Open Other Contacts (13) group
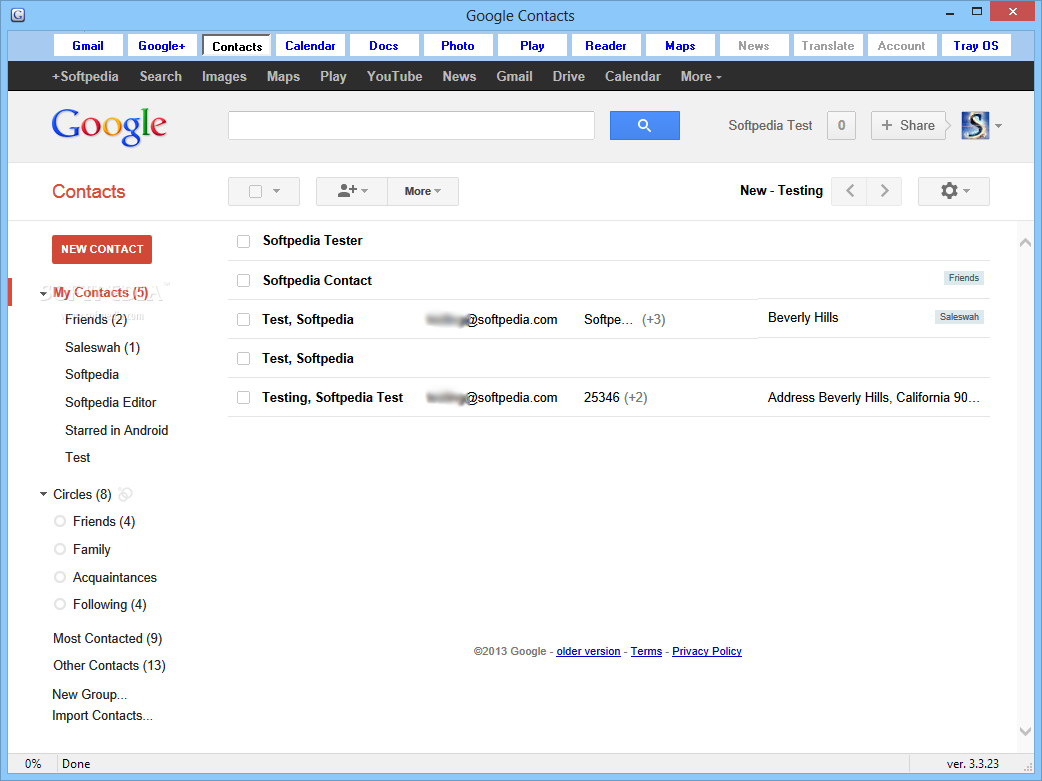The height and width of the screenshot is (781, 1042). [110, 666]
